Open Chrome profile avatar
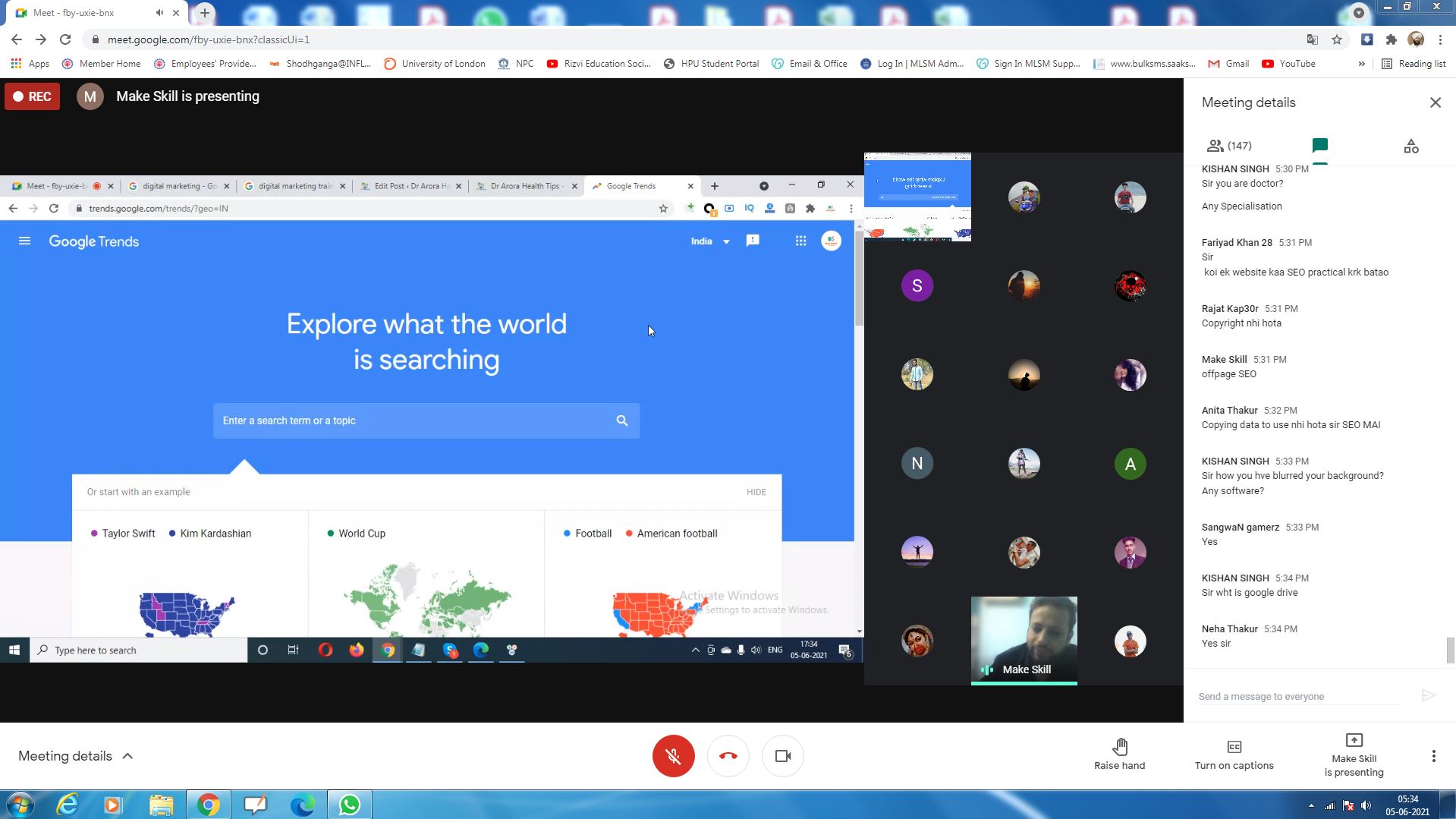Screen dimensions: 1456x819 point(1415,39)
